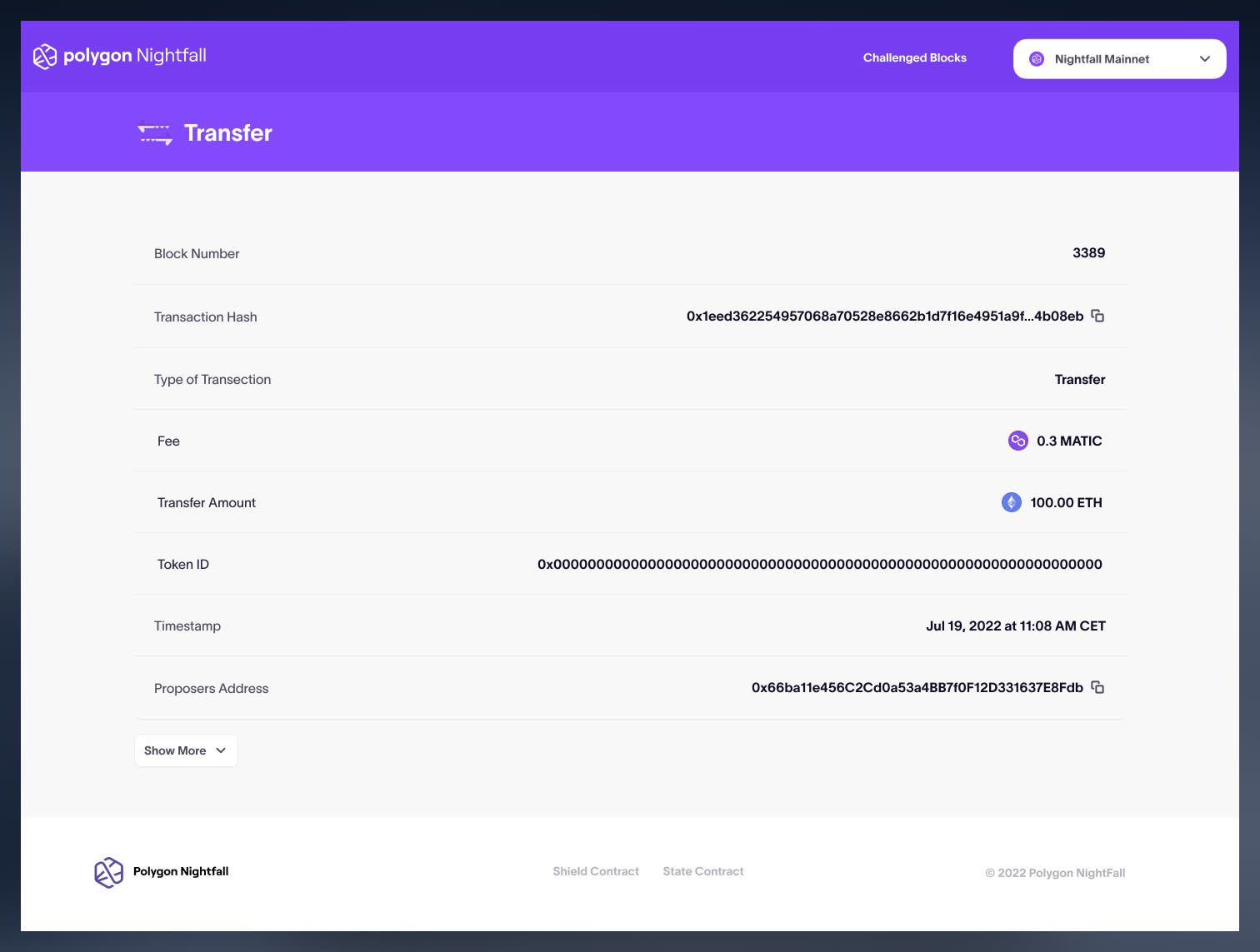Click the truncated transaction hash text
Screen dimensions: 1260x952
885,316
